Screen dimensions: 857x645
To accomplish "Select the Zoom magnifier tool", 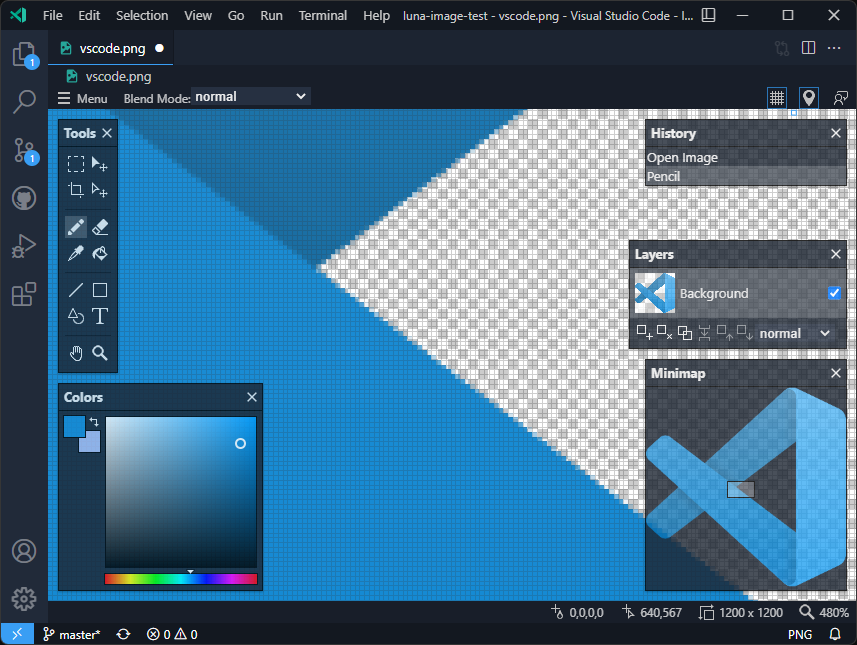I will tap(100, 353).
